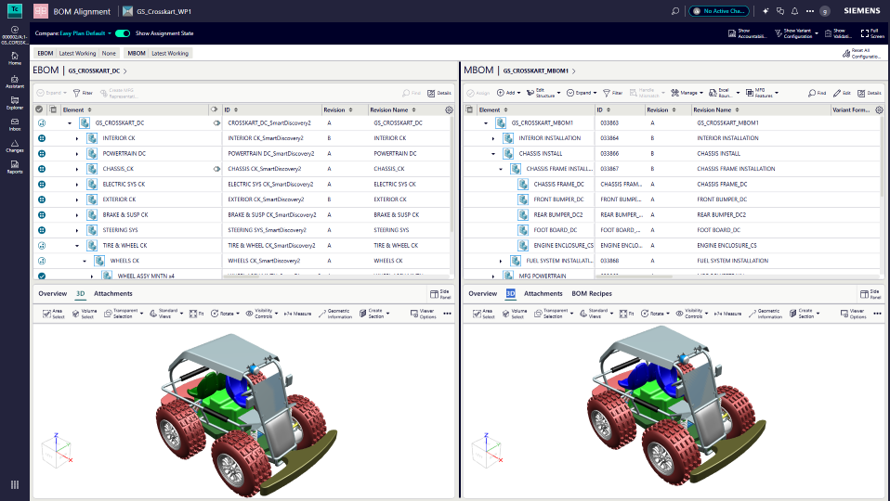
Task: Click Filter in the MBOM toolbar
Action: pos(613,93)
